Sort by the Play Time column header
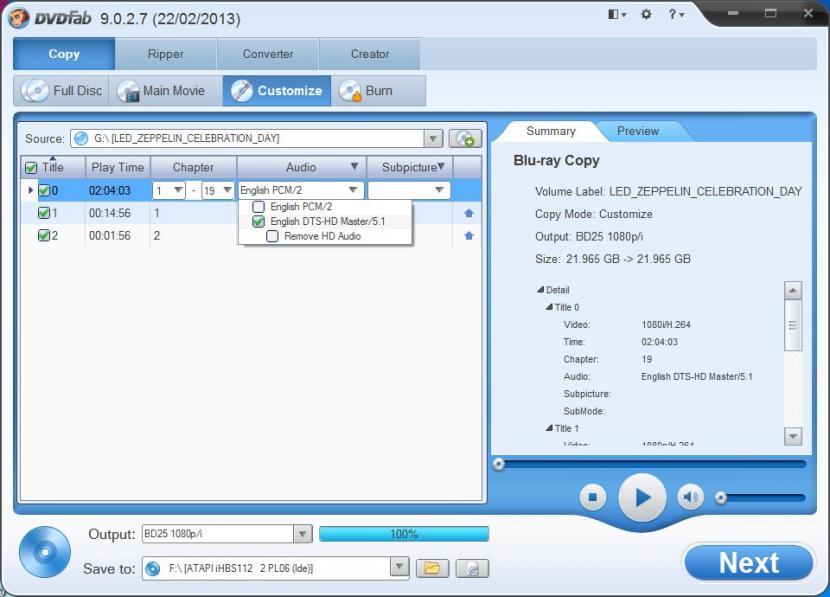 click(x=118, y=167)
